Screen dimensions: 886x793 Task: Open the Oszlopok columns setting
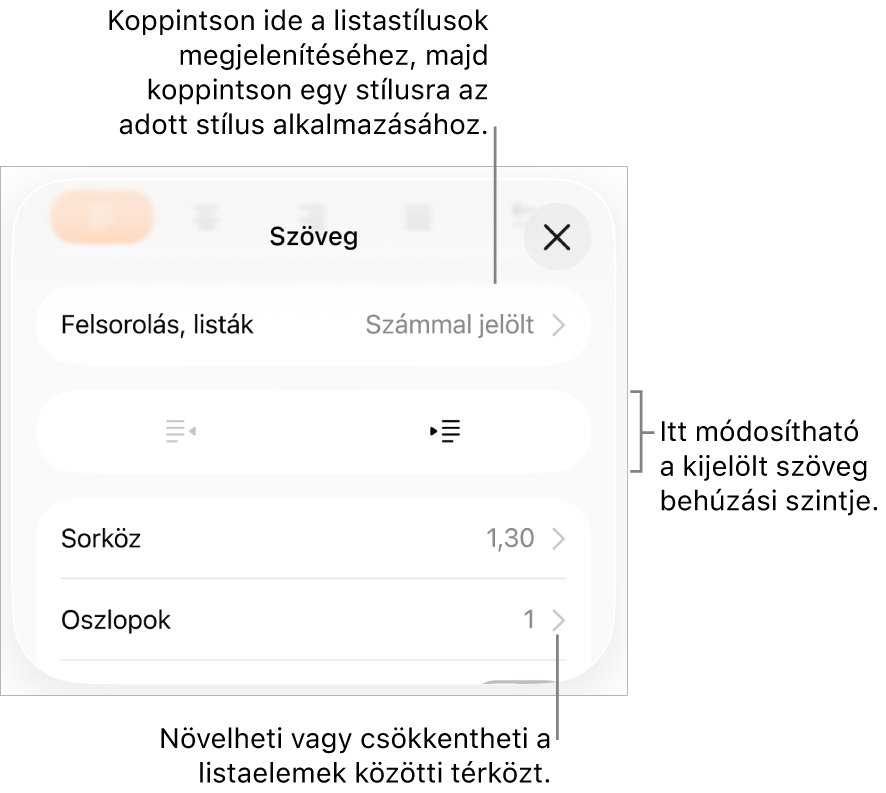click(314, 620)
